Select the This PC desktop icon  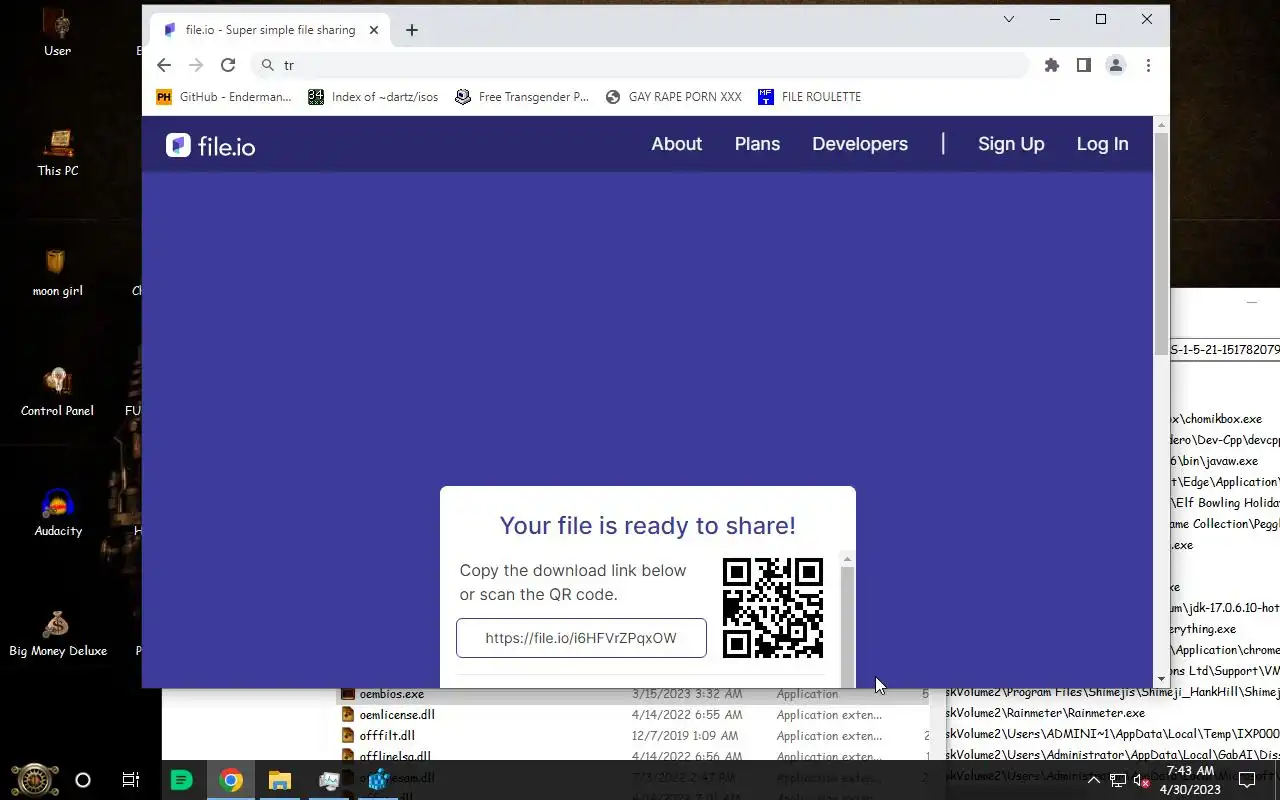tap(57, 152)
